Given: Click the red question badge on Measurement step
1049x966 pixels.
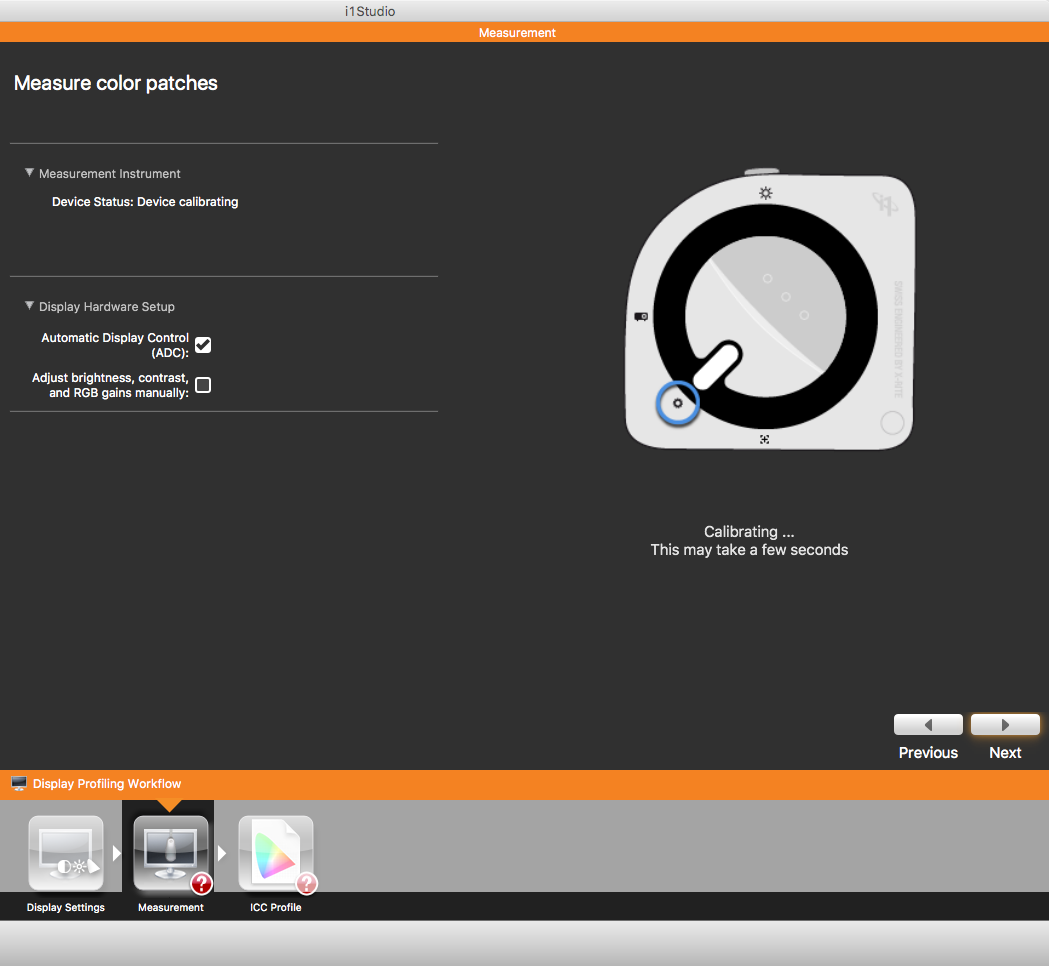Looking at the screenshot, I should 201,883.
